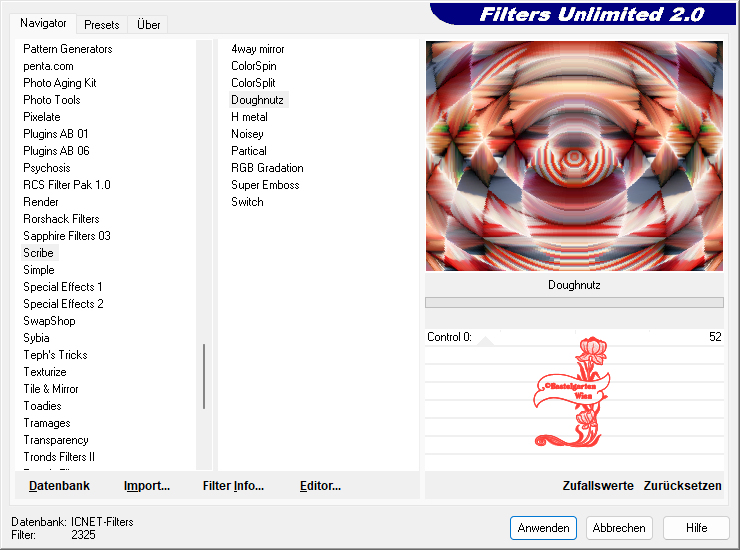Viewport: 740px width, 550px height.
Task: Select the Doughnutz filter
Action: [258, 100]
